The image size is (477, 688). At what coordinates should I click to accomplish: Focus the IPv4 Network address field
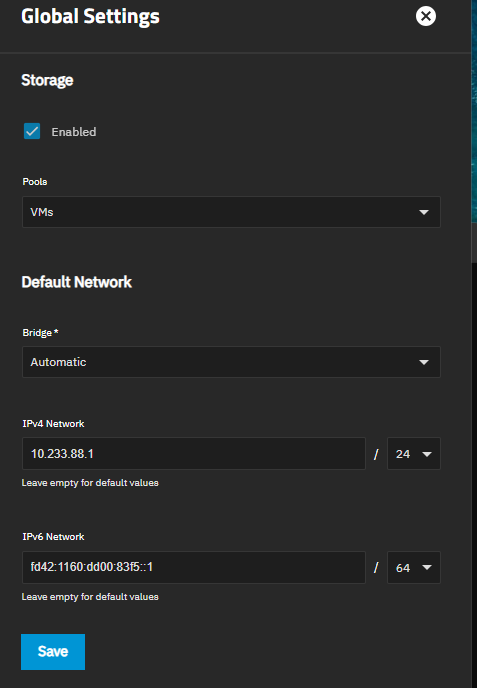[194, 453]
